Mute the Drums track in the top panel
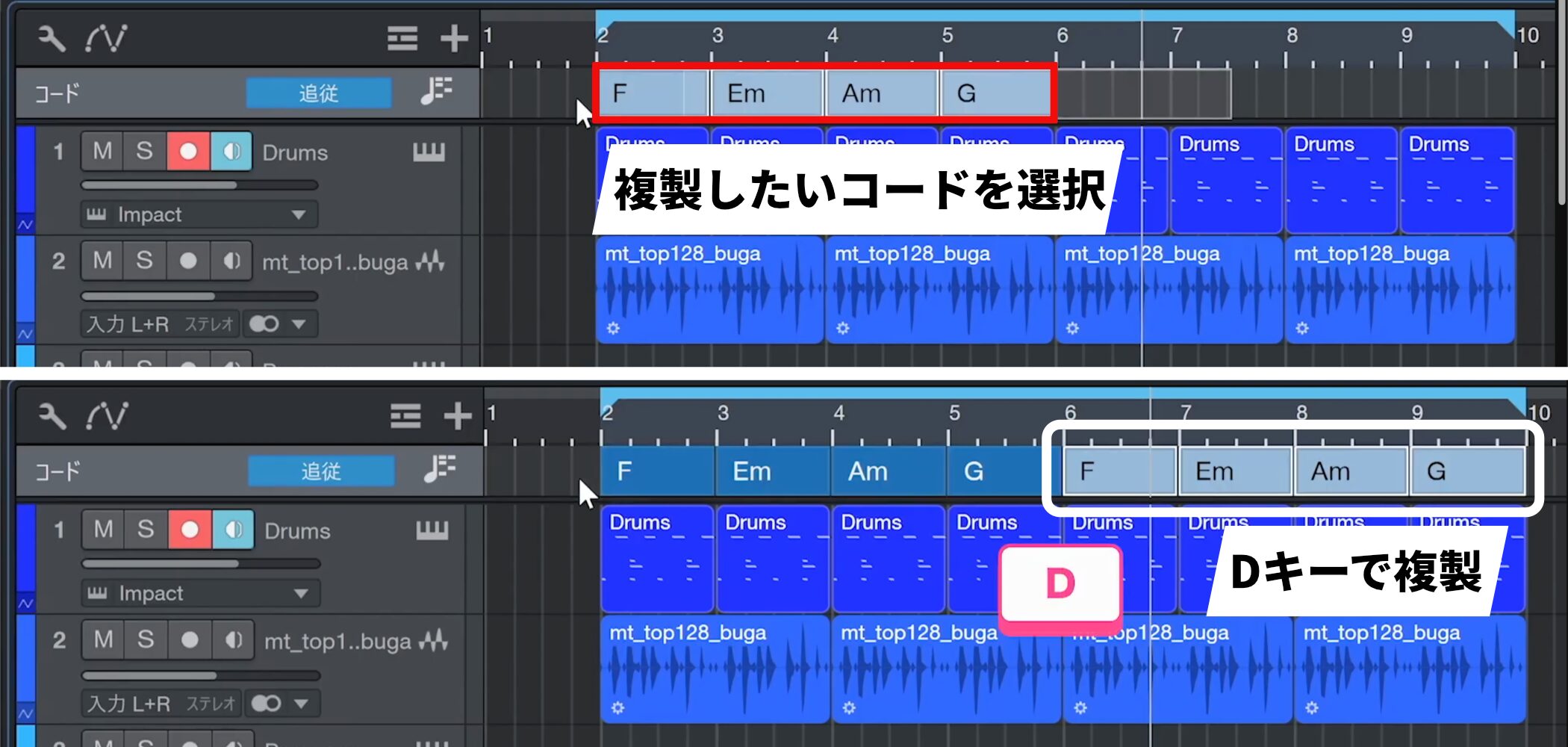This screenshot has width=1568, height=747. (x=102, y=152)
